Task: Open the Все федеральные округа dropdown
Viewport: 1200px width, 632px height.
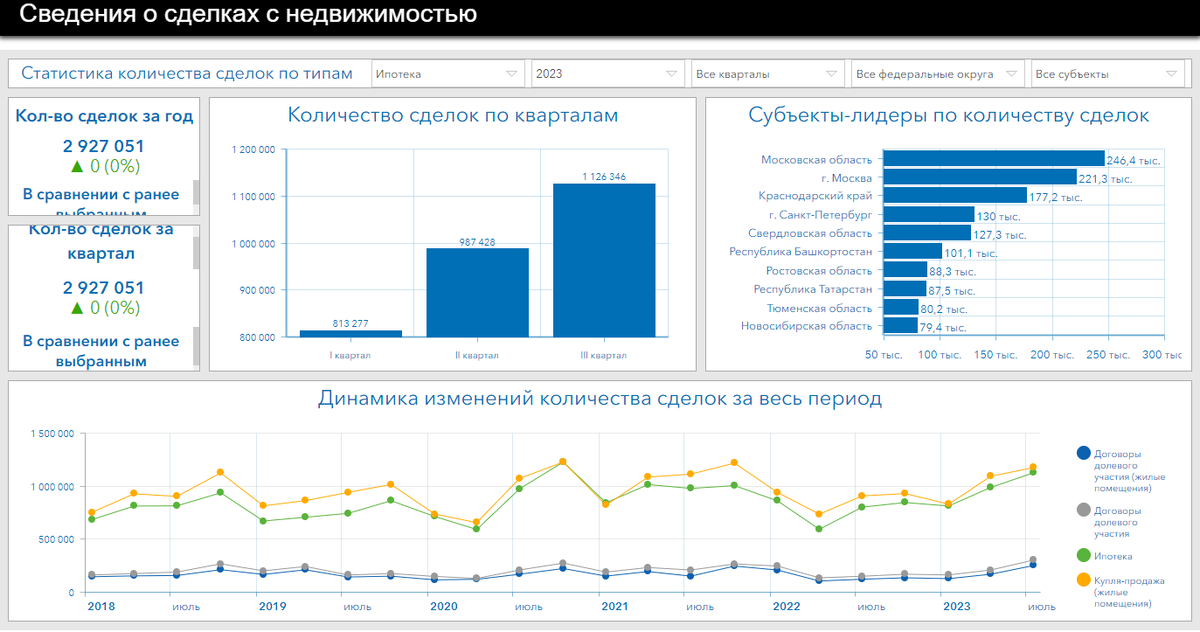Action: tap(1011, 73)
